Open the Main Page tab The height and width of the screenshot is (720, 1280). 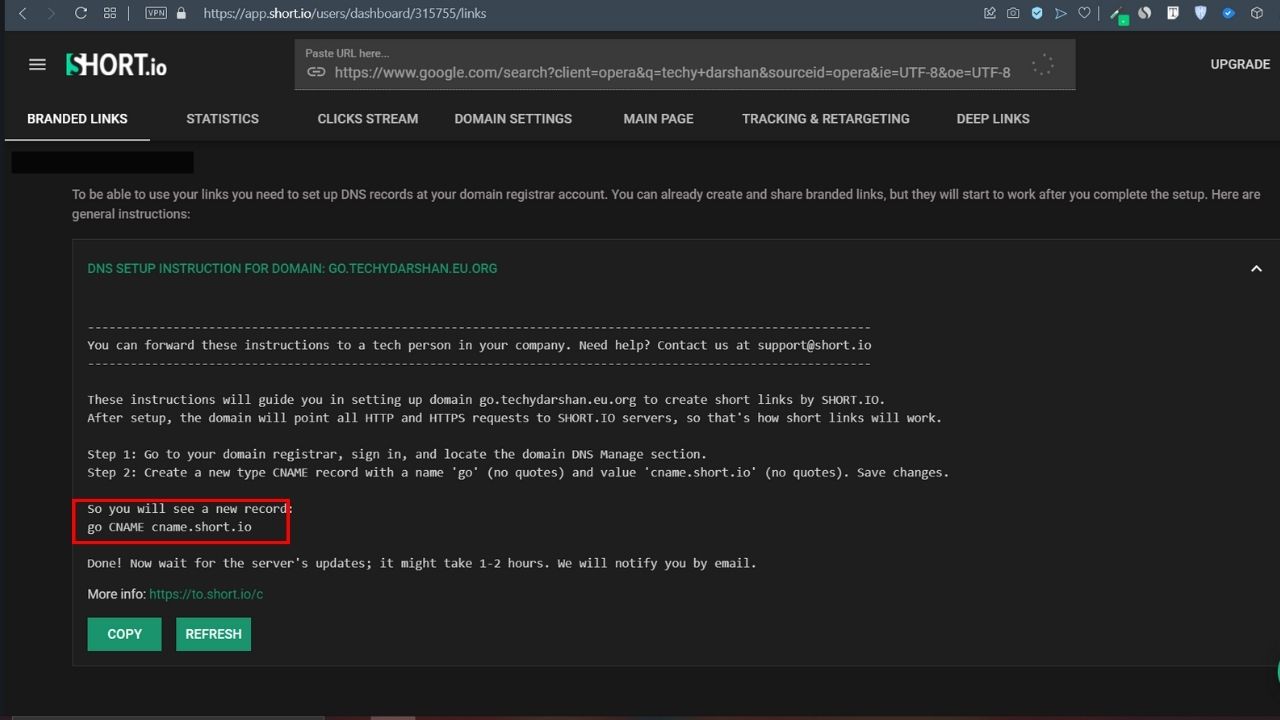658,118
